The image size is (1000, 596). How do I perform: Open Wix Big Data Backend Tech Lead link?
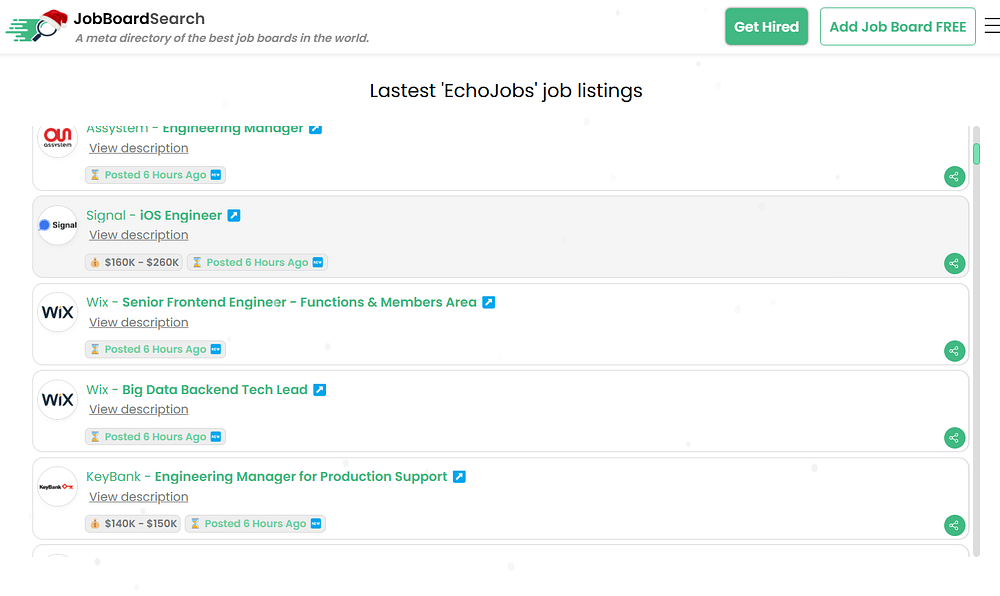(x=196, y=389)
